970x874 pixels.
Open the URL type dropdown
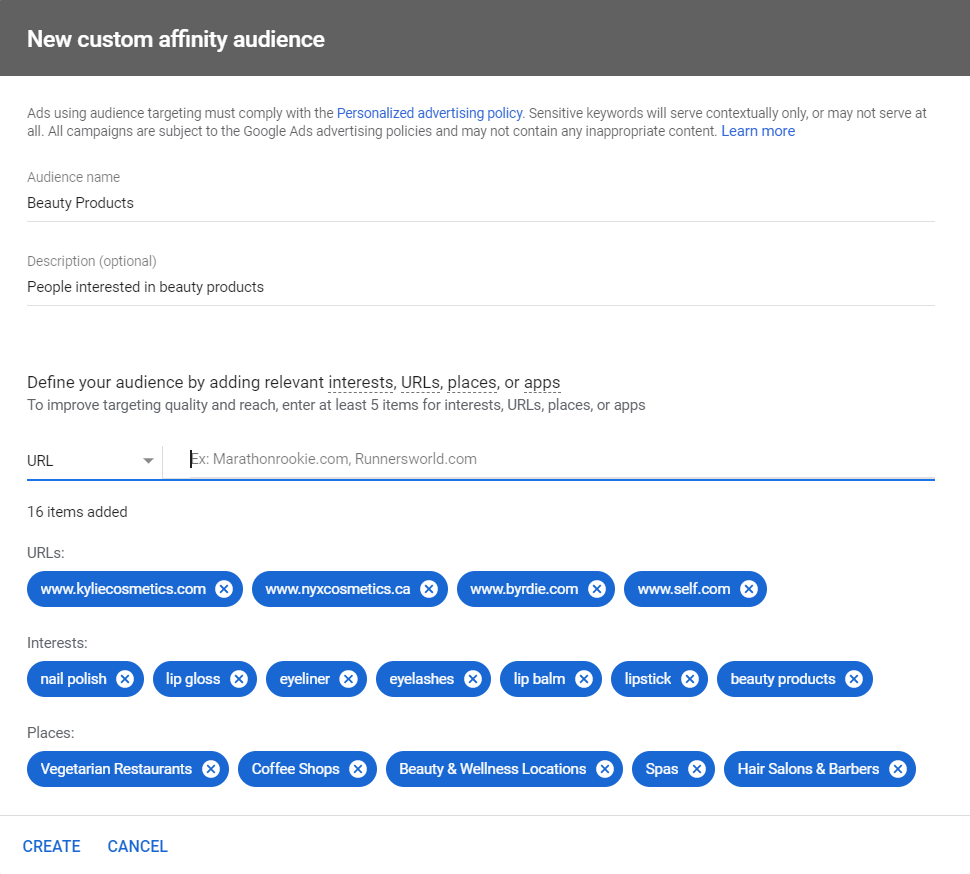tap(91, 461)
